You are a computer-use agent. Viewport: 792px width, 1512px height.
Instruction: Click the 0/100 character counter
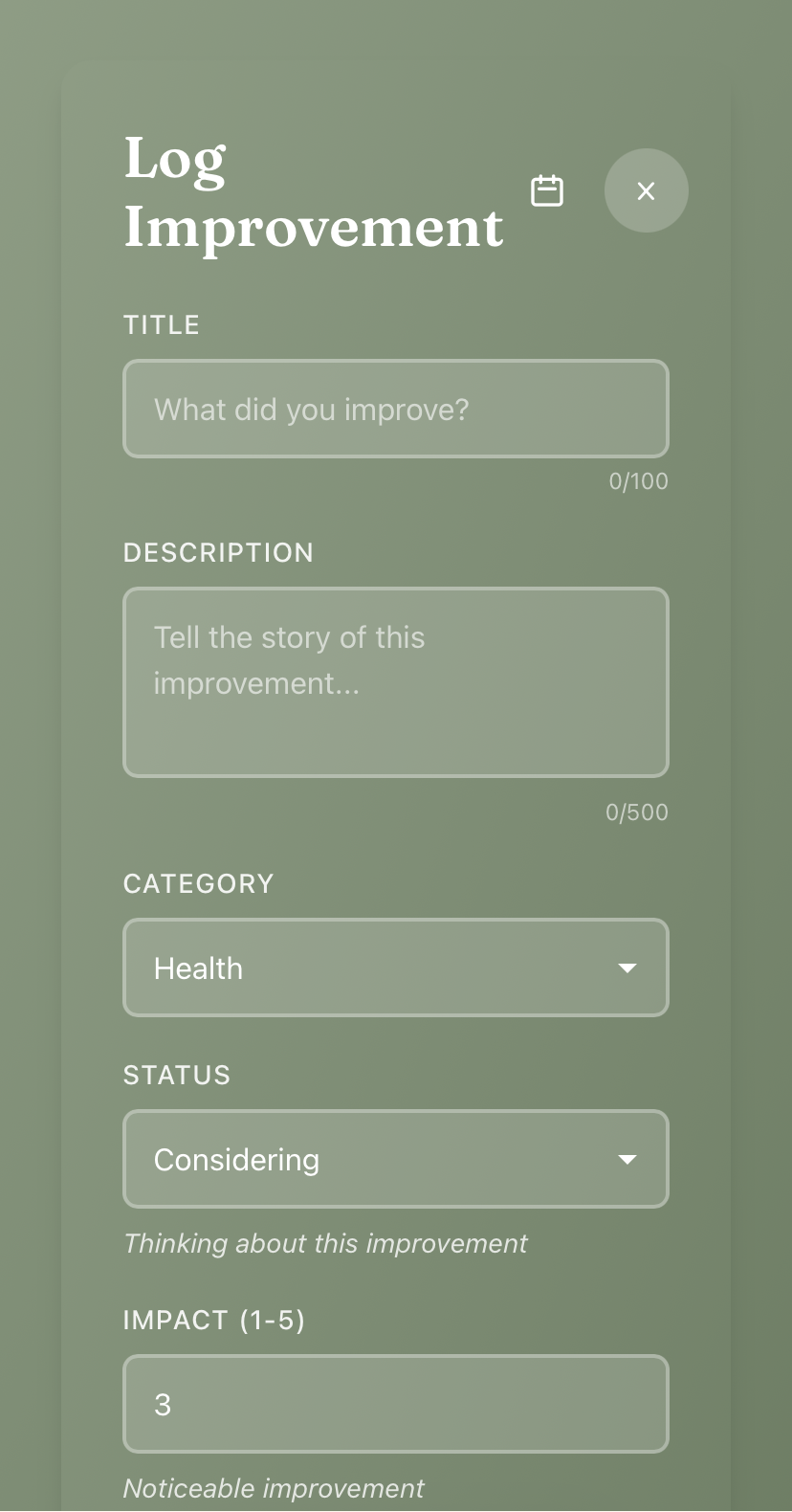[638, 481]
